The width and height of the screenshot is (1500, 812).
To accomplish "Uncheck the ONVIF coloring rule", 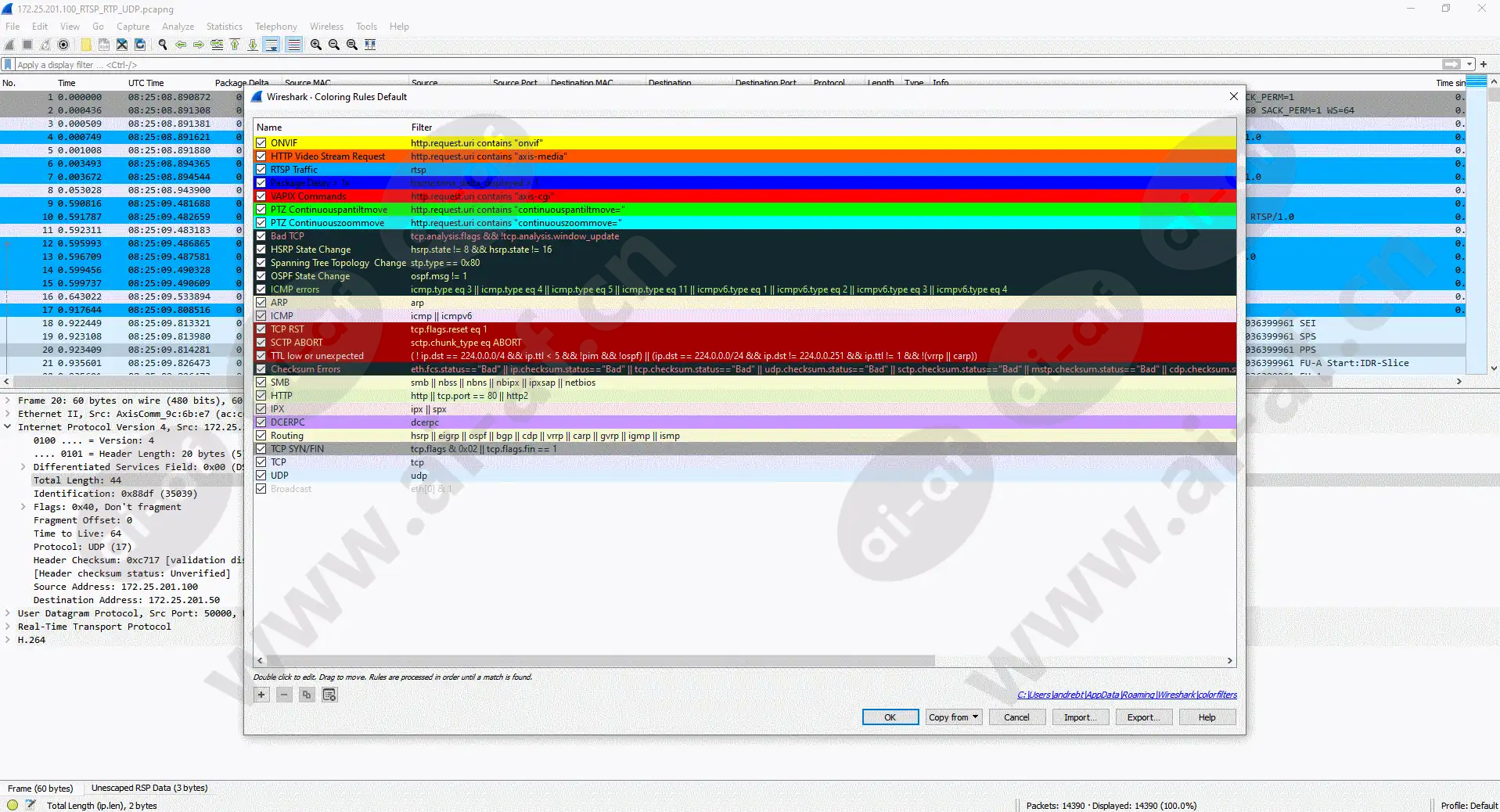I will tap(261, 143).
